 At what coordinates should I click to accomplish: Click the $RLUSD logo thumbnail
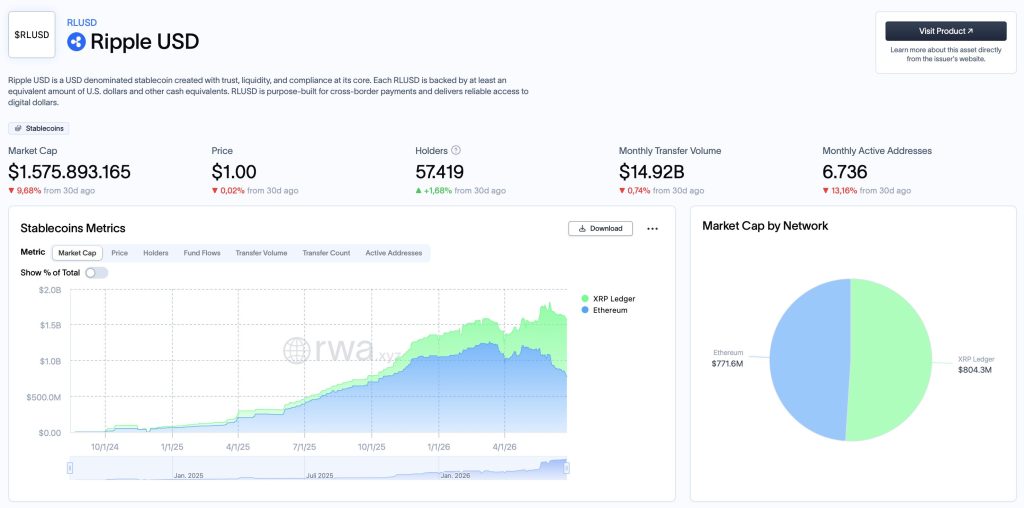[32, 35]
